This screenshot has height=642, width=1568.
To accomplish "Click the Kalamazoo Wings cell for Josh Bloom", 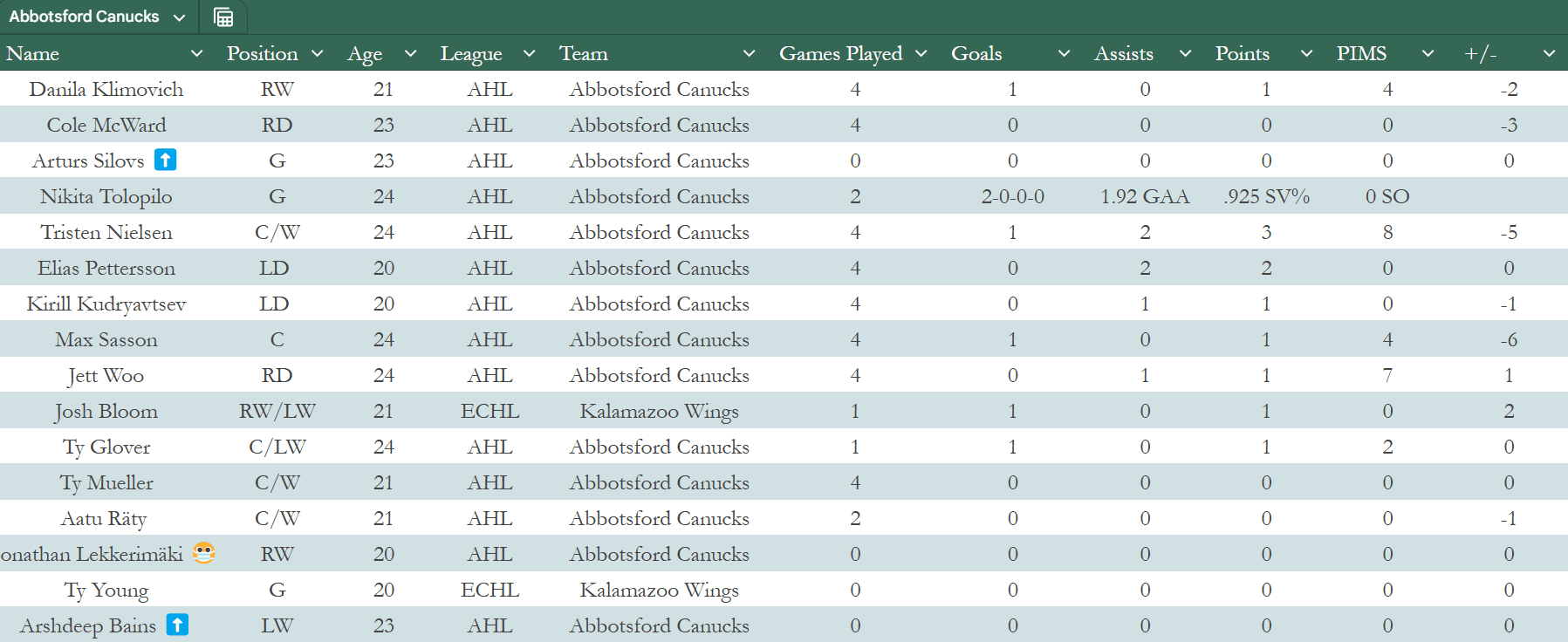I will pos(659,411).
